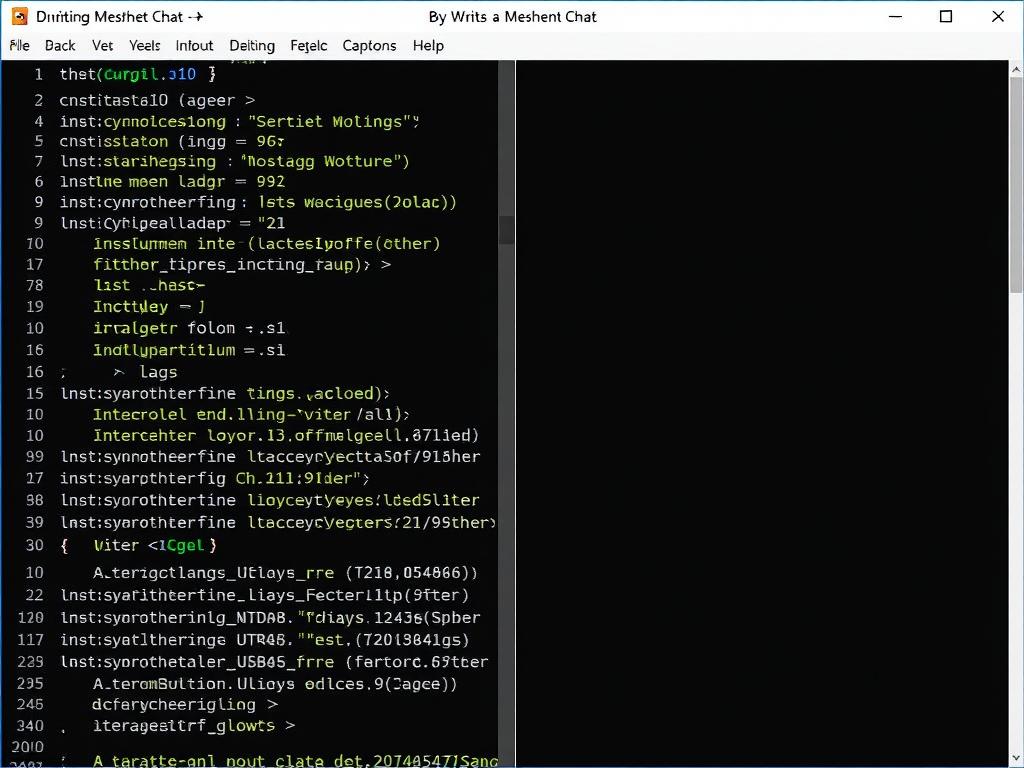Screen dimensions: 1024x768
Task: Open the Help menu
Action: coord(428,46)
